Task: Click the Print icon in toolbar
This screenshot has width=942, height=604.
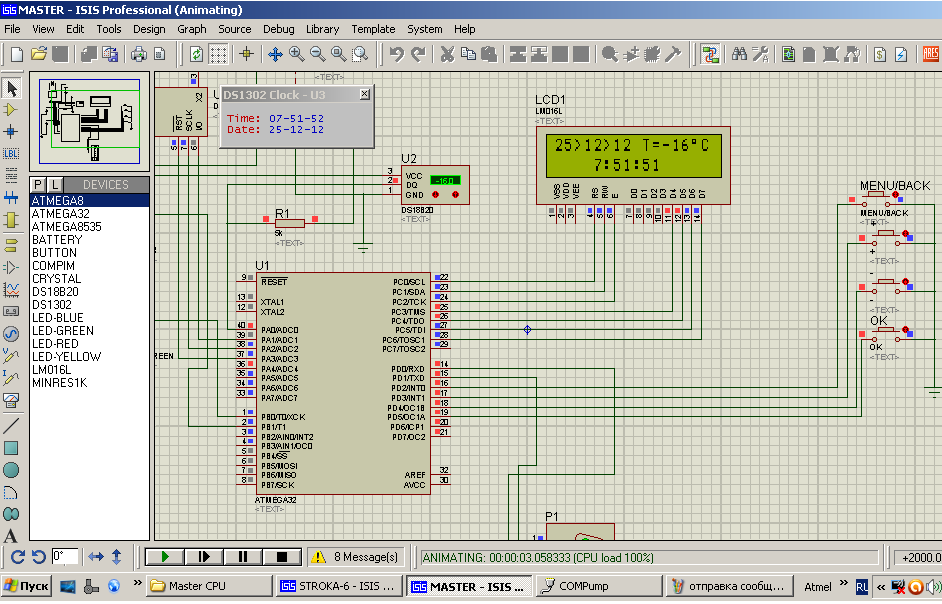Action: [138, 54]
